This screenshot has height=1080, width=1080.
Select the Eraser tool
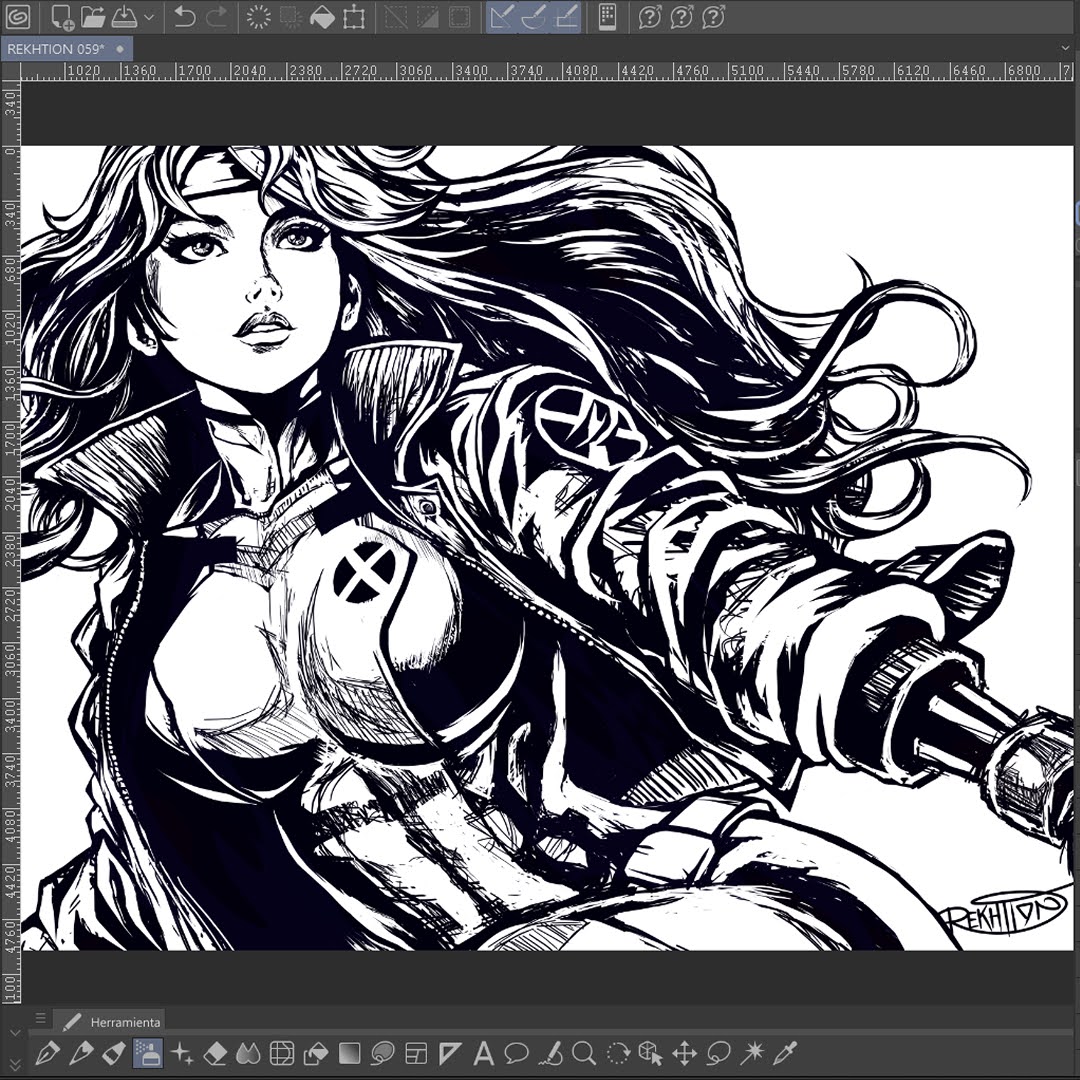[x=215, y=1053]
